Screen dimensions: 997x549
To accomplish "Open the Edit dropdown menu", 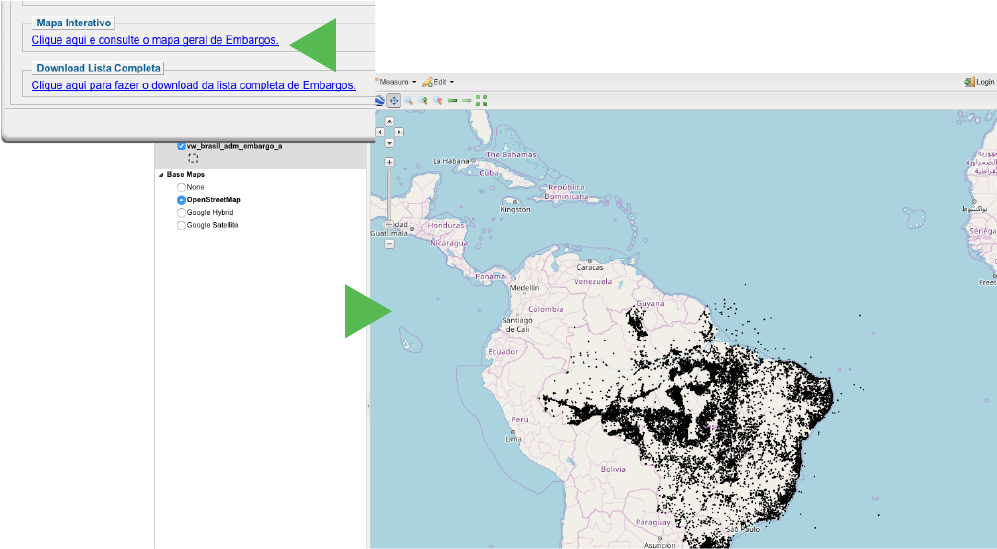I will (x=439, y=82).
